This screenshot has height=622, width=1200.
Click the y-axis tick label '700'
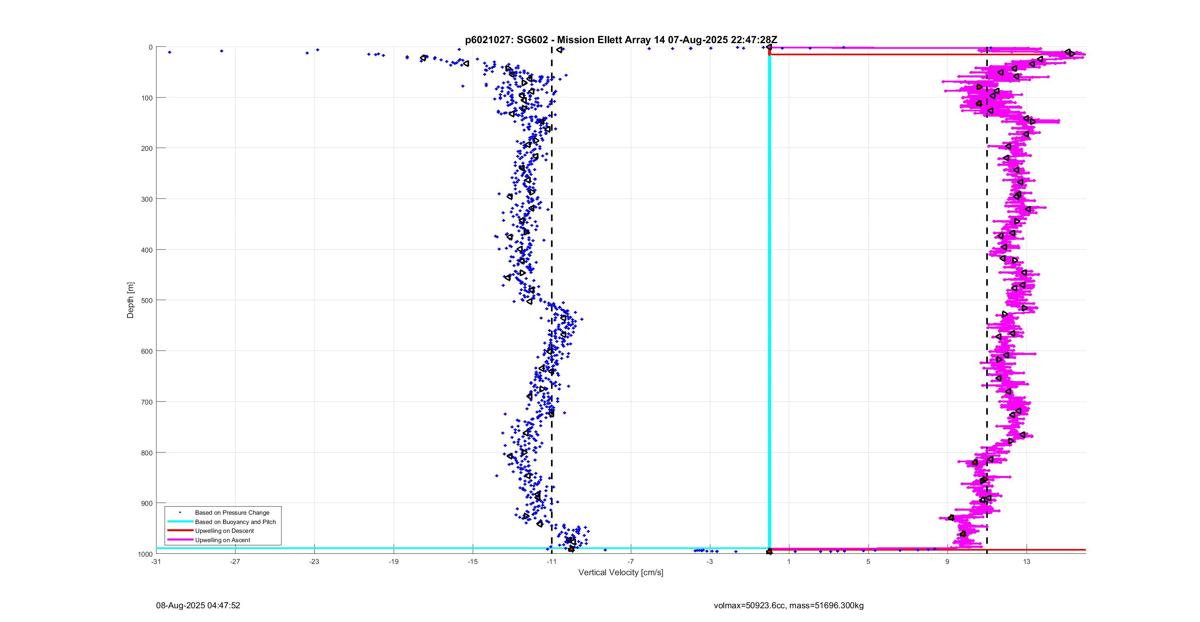146,402
